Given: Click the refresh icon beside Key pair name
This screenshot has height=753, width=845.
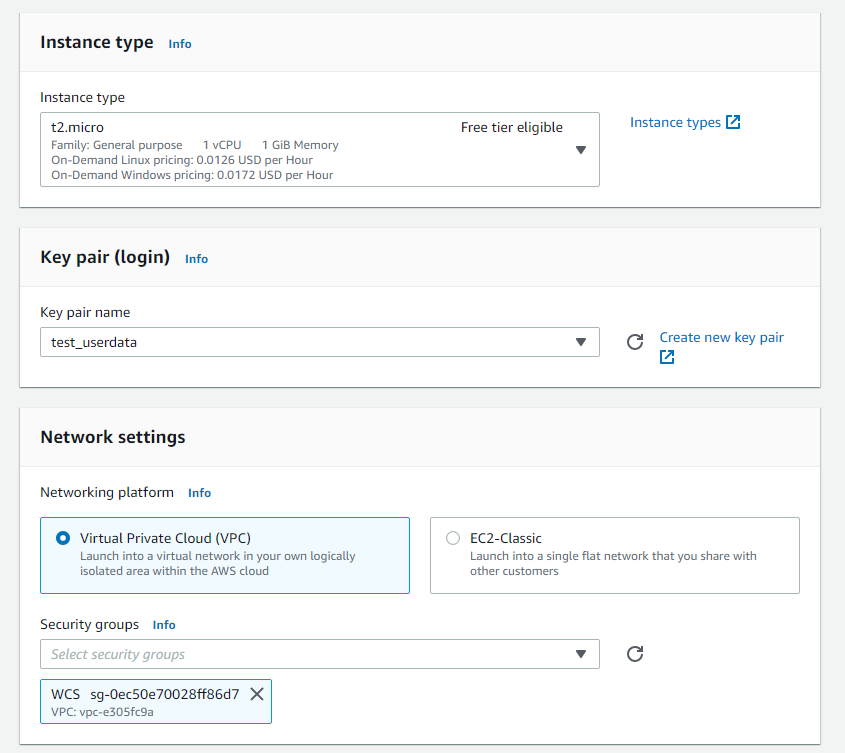Looking at the screenshot, I should (634, 342).
